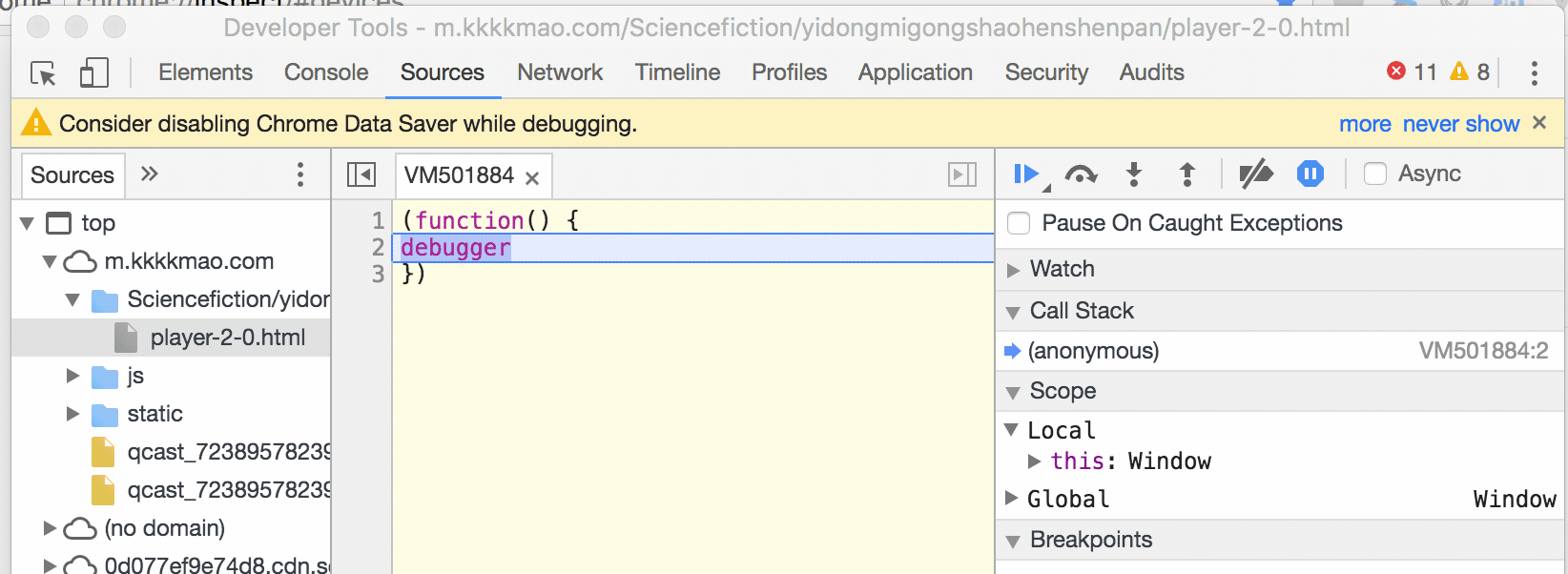Click the 'never show' link
This screenshot has height=574, width=1568.
1460,124
